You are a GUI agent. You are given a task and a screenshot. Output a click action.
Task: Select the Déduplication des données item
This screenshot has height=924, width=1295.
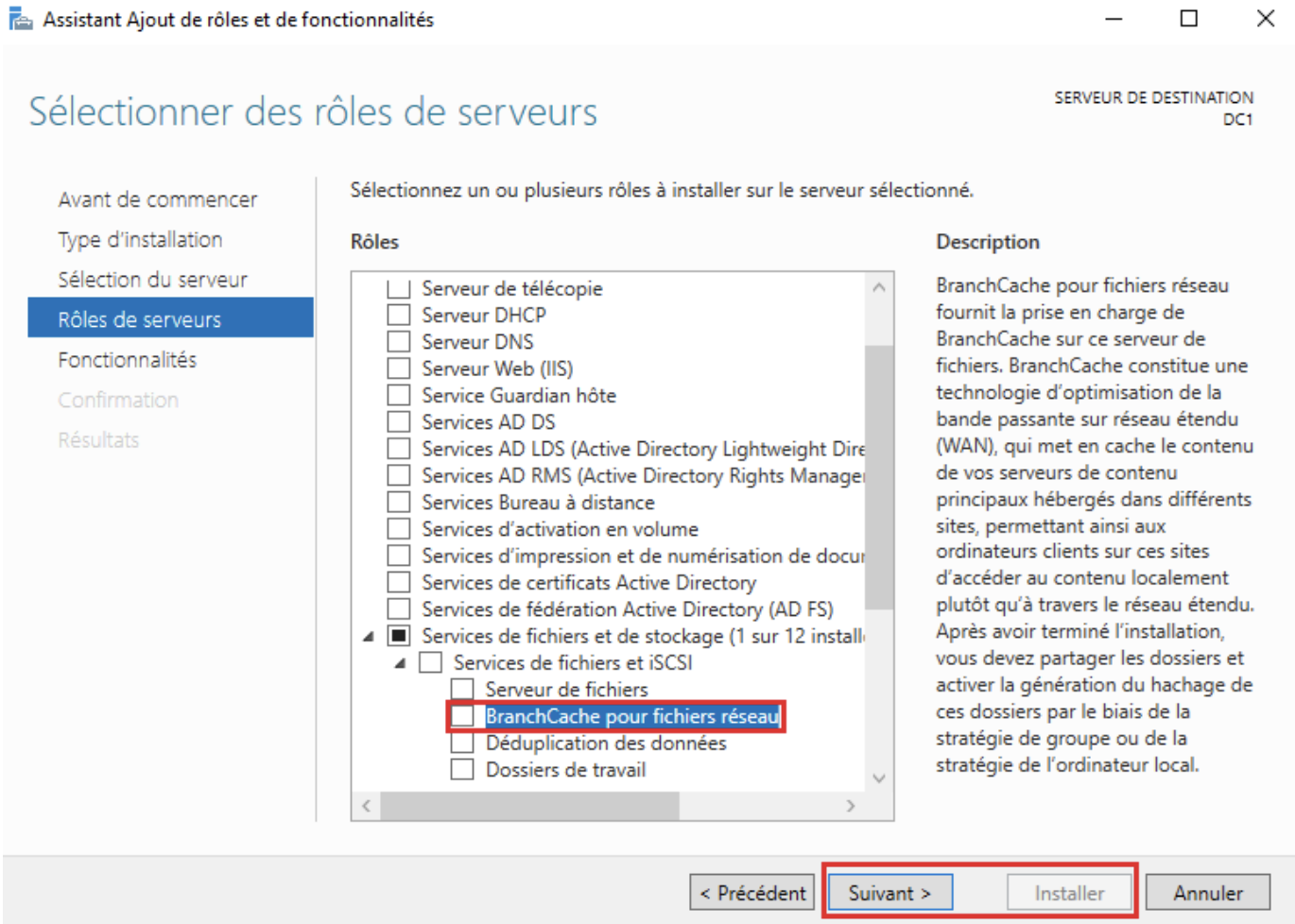(605, 744)
